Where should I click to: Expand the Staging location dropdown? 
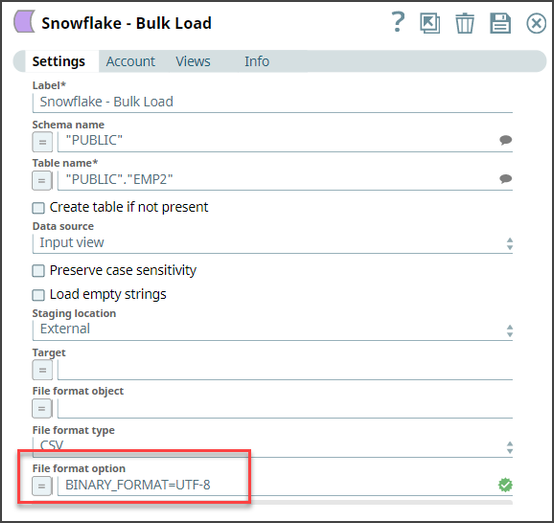tap(272, 330)
